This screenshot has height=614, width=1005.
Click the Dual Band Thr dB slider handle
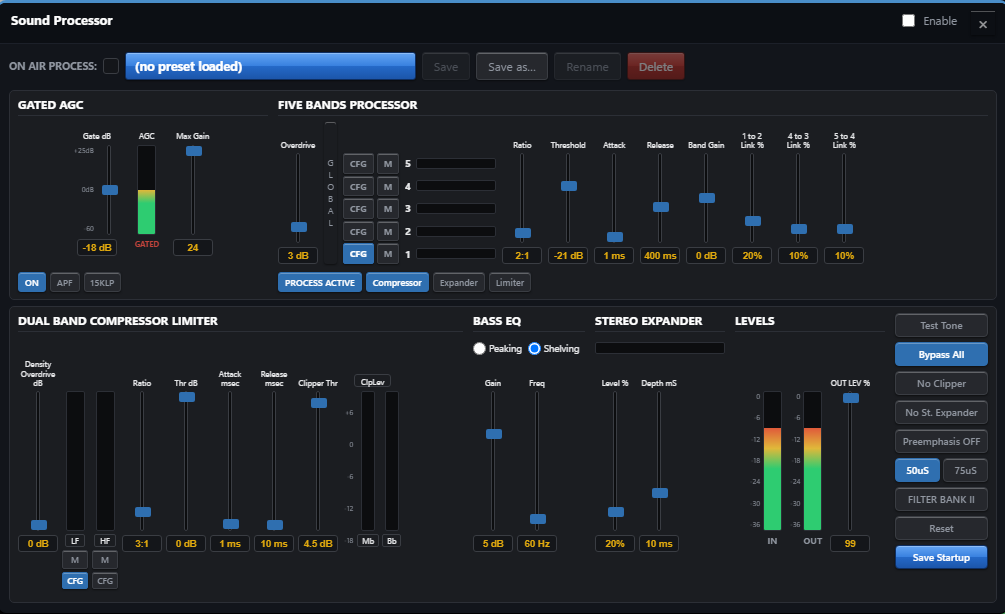(x=187, y=397)
